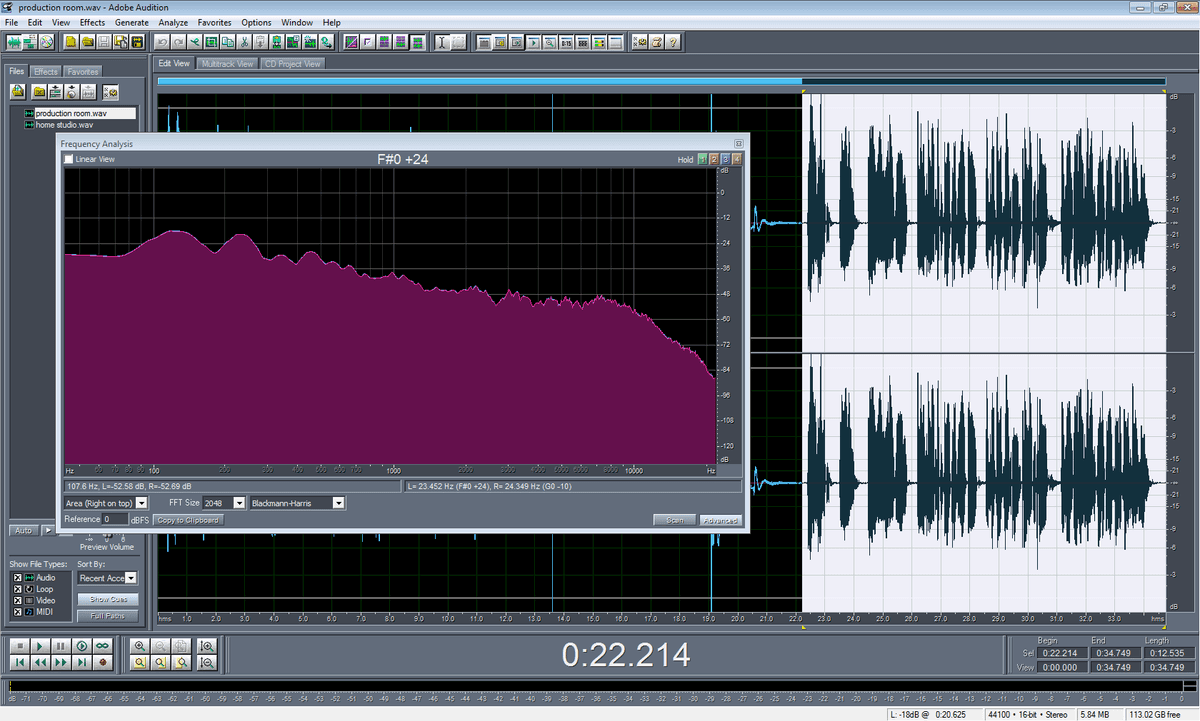Click the Zoom Out Vertically icon
This screenshot has width=1200, height=721.
click(x=207, y=662)
